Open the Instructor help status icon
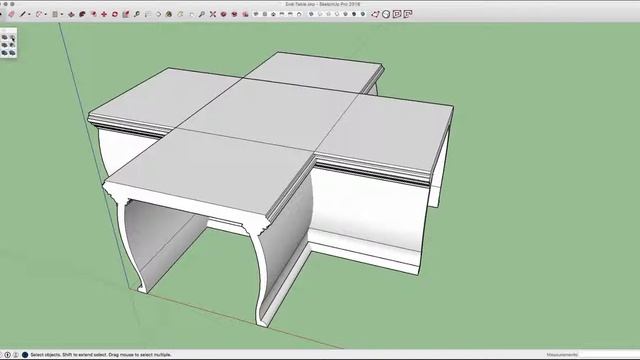640x360 pixels. click(x=24, y=355)
